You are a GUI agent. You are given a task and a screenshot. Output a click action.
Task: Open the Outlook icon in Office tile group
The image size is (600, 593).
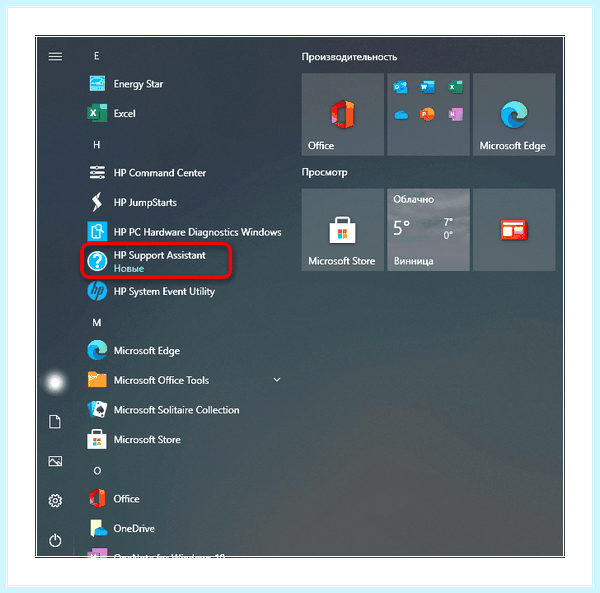400,87
